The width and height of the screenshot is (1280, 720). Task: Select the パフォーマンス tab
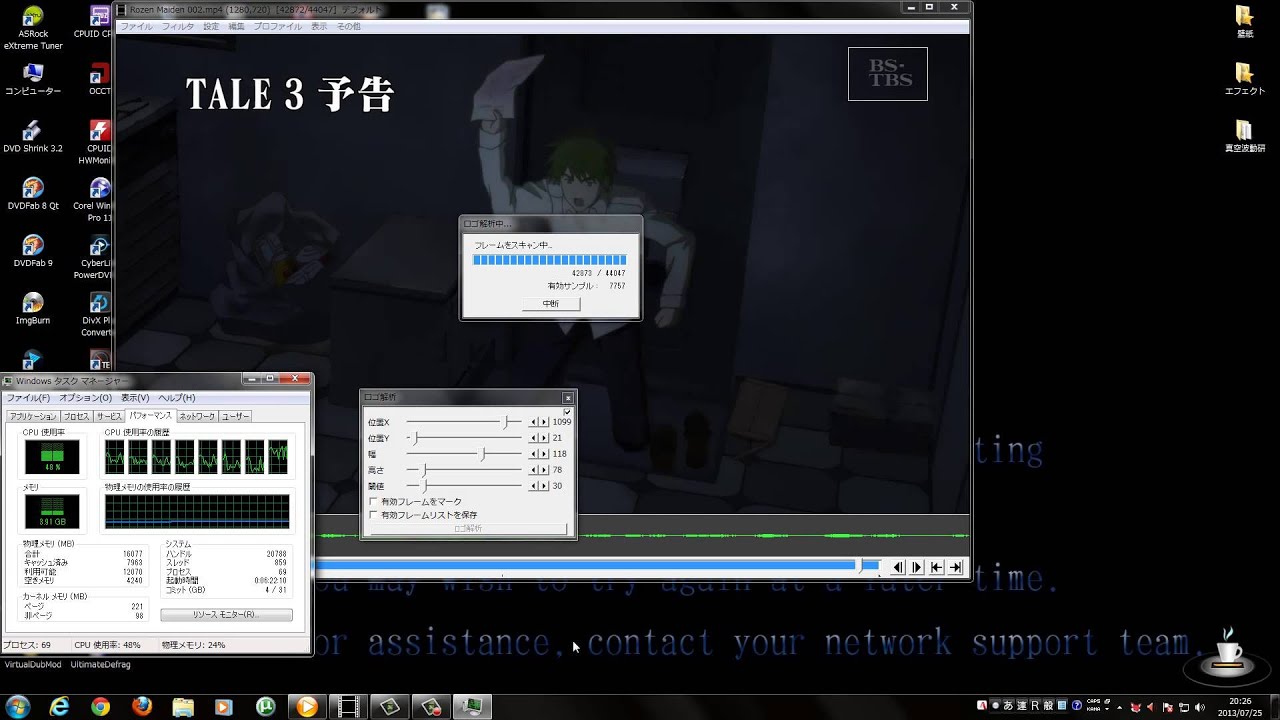click(150, 415)
